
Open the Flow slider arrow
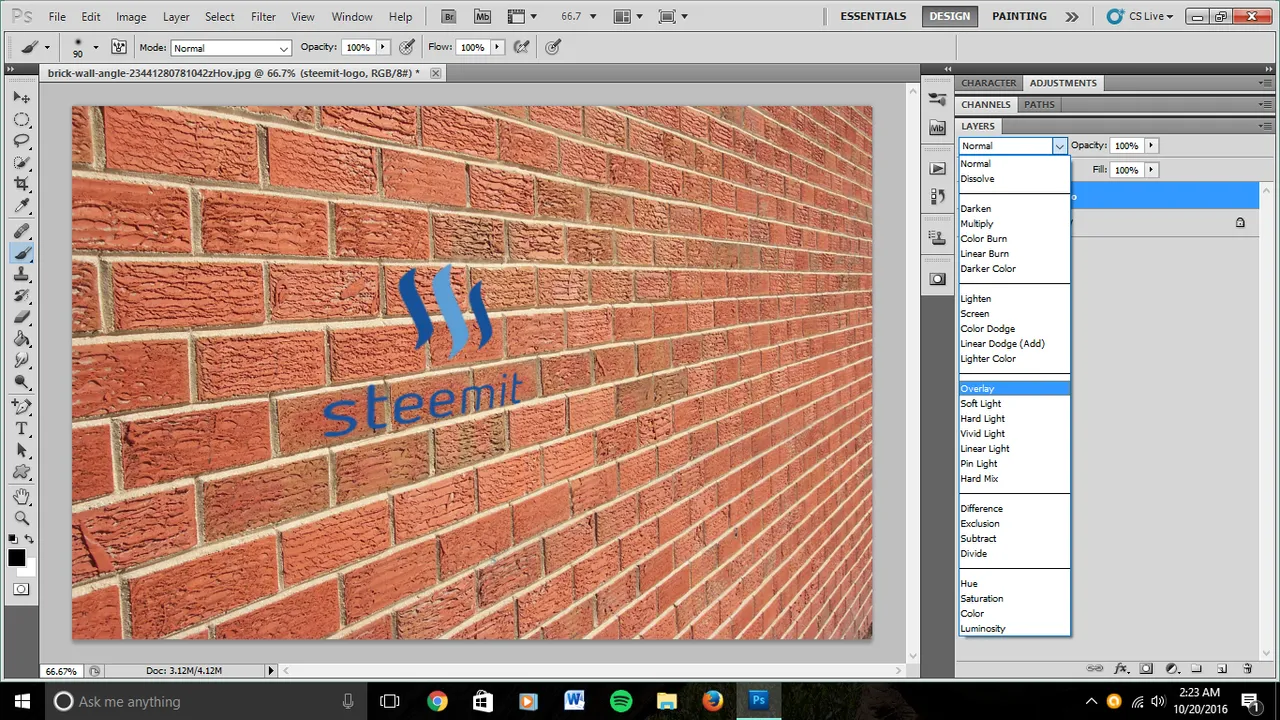coord(496,47)
